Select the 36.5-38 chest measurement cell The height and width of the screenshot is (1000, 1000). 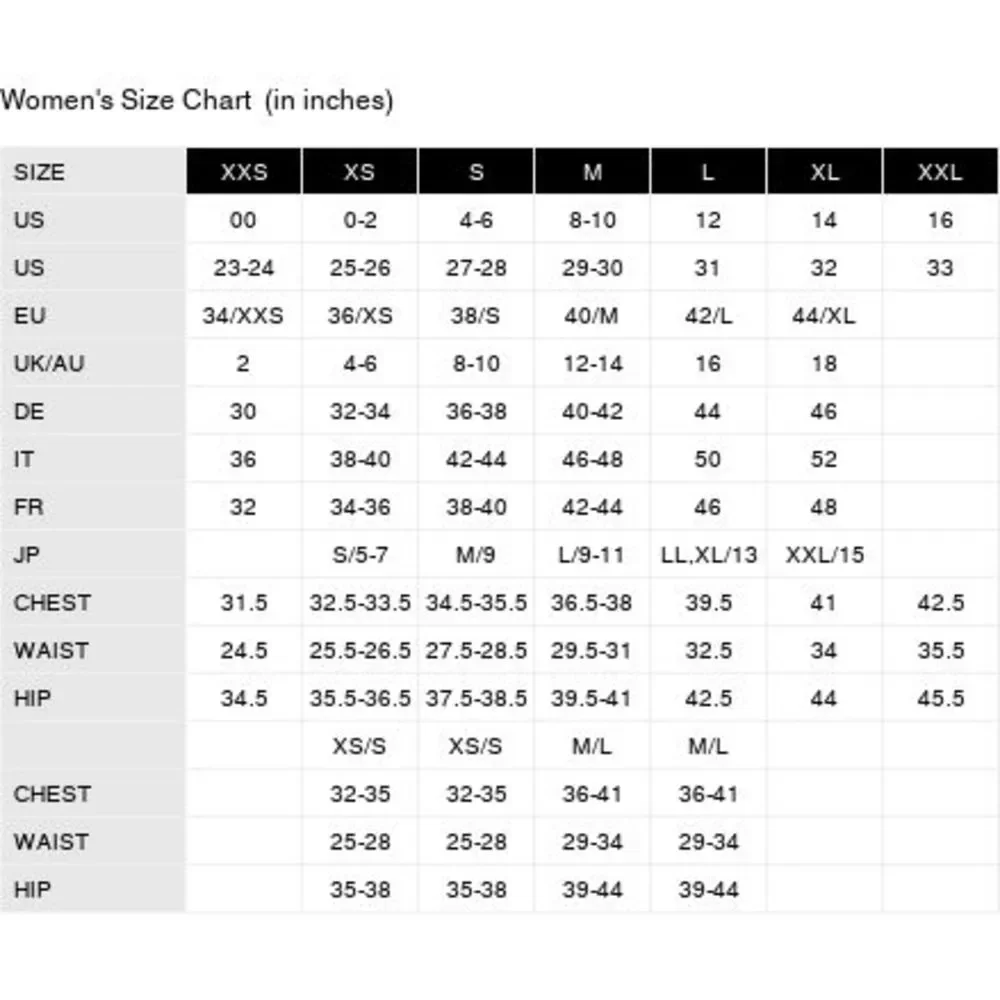point(592,603)
